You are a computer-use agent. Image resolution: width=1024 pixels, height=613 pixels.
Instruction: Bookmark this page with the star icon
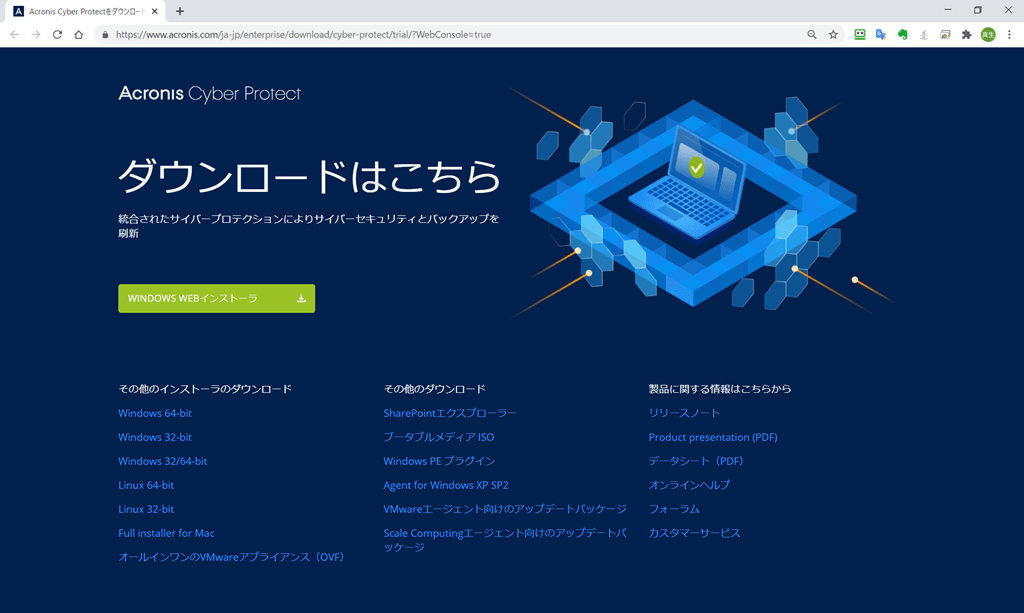pyautogui.click(x=833, y=35)
